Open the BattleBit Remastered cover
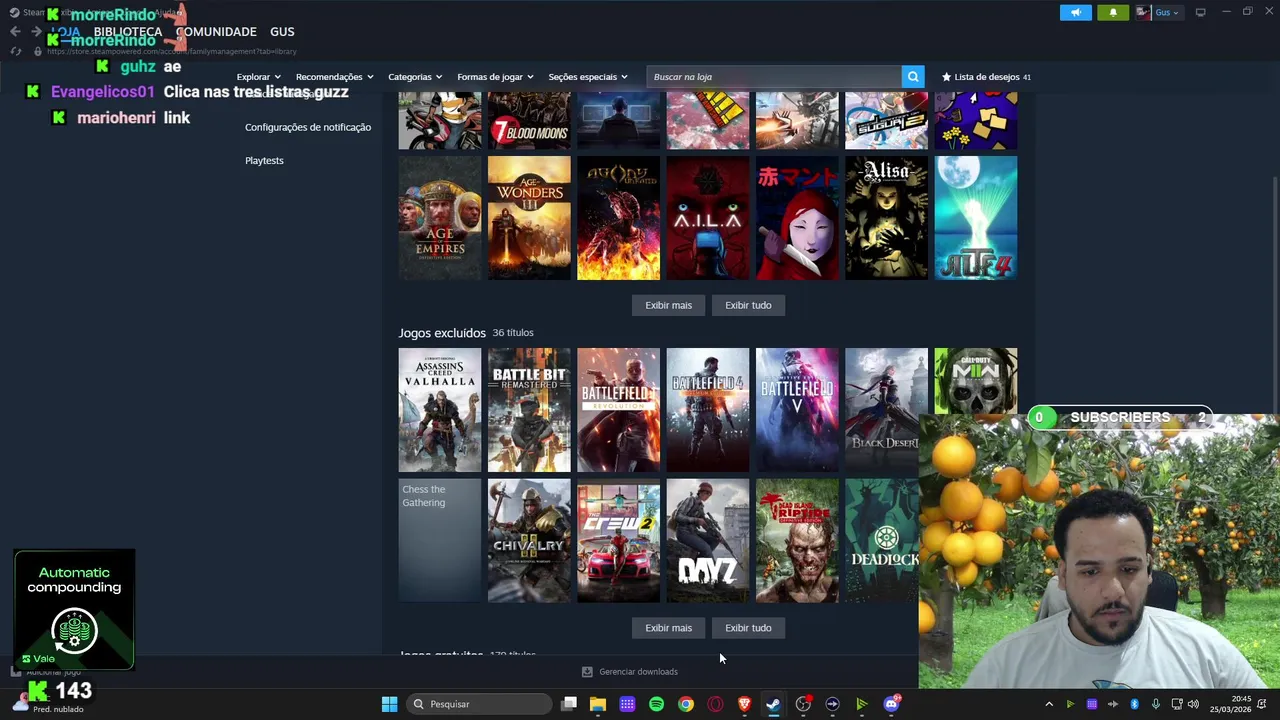The width and height of the screenshot is (1280, 720). 529,410
